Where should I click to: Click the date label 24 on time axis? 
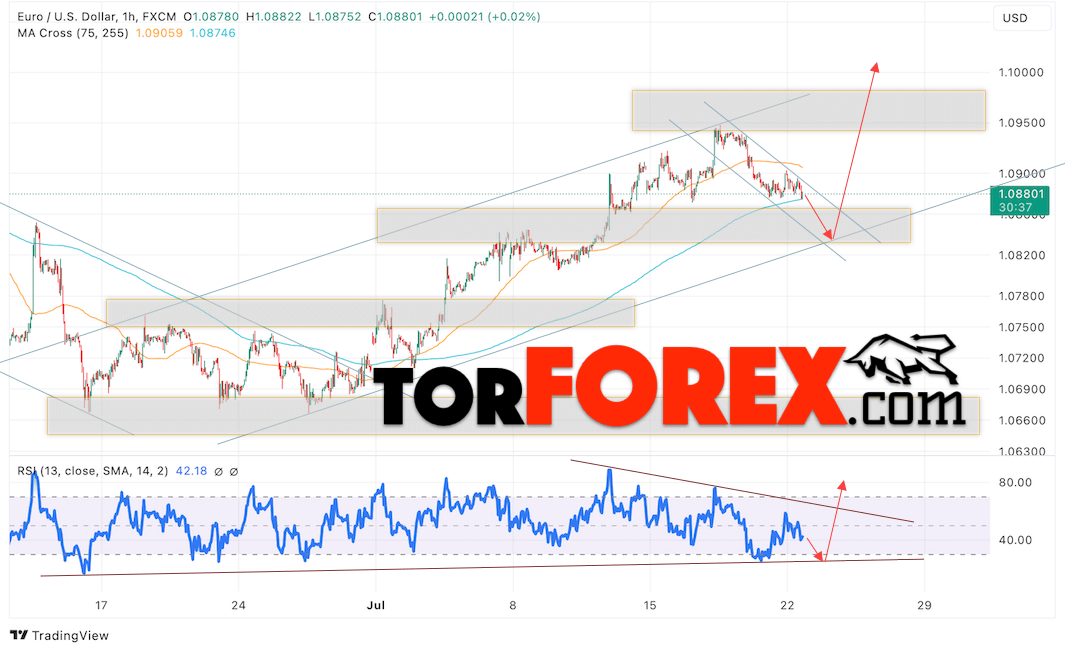point(238,605)
